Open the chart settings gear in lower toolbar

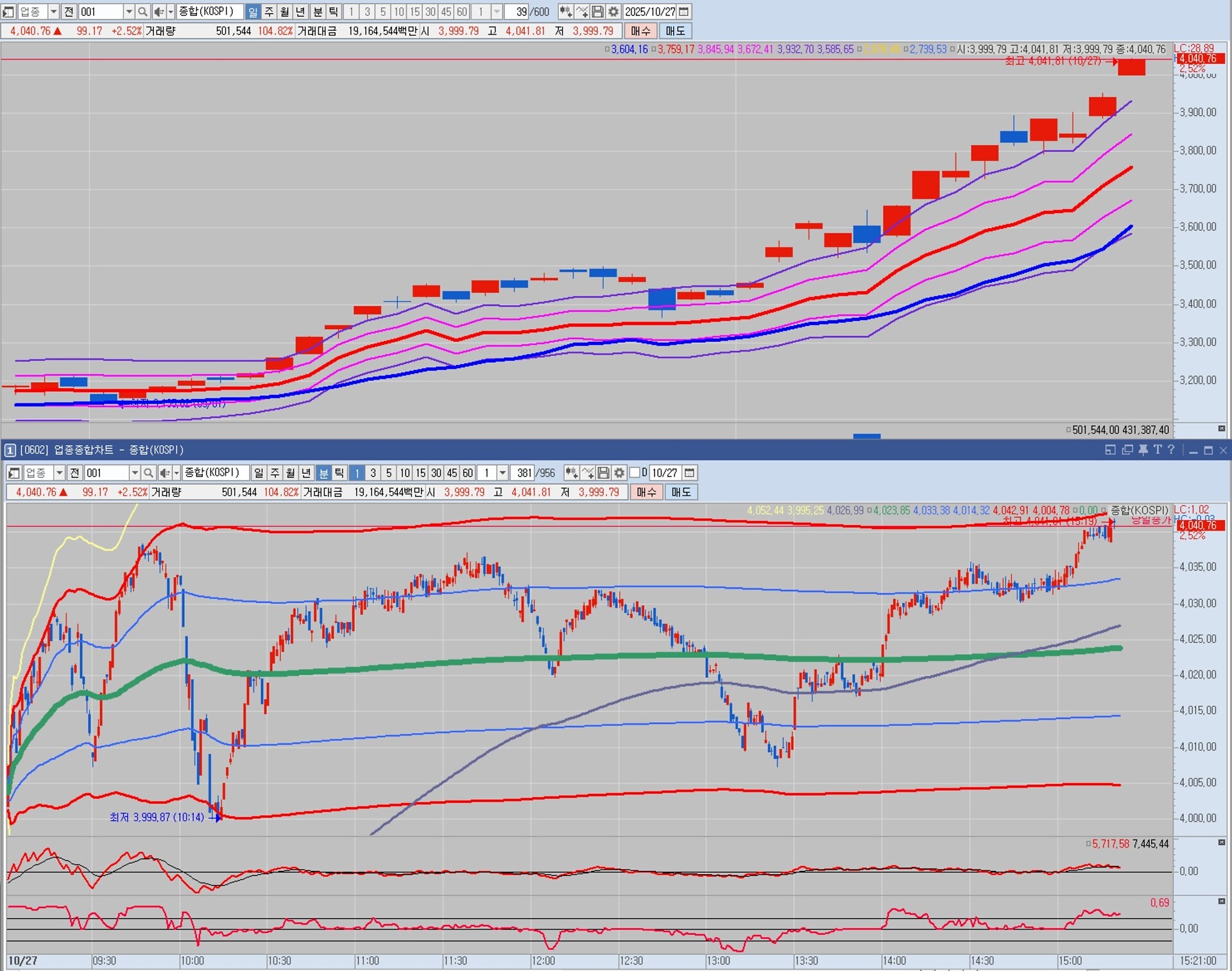pos(619,473)
